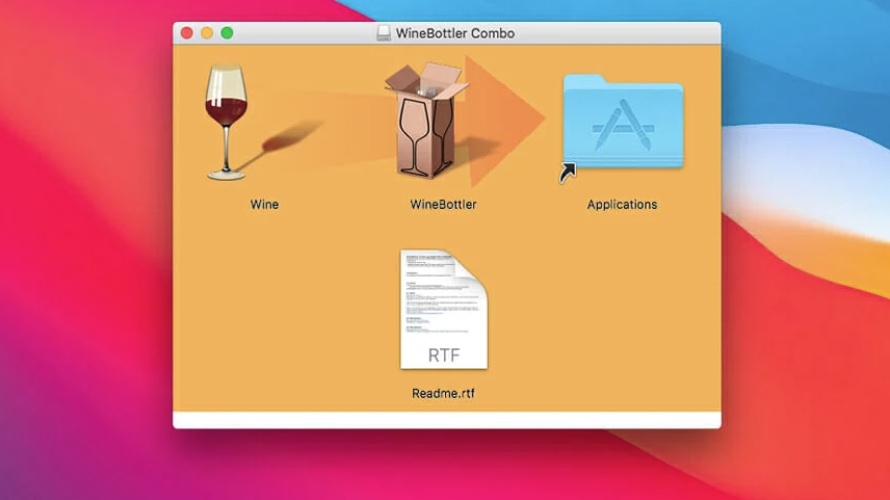
Task: Close the WineBottler Combo window
Action: pos(187,33)
